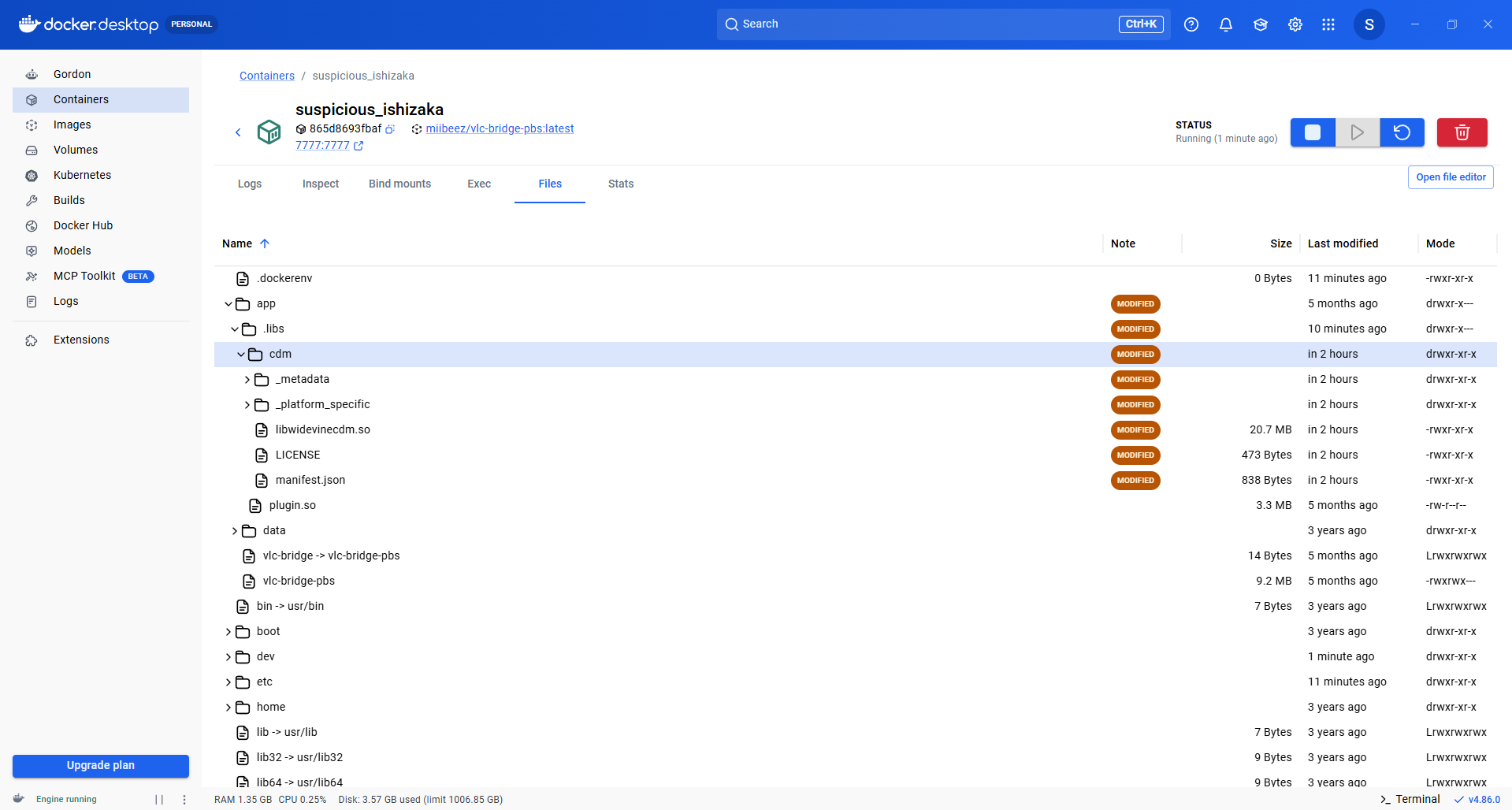Select the vlc-bridge-pbs binary file
Screen dimensions: 1512x810
(856, 581)
